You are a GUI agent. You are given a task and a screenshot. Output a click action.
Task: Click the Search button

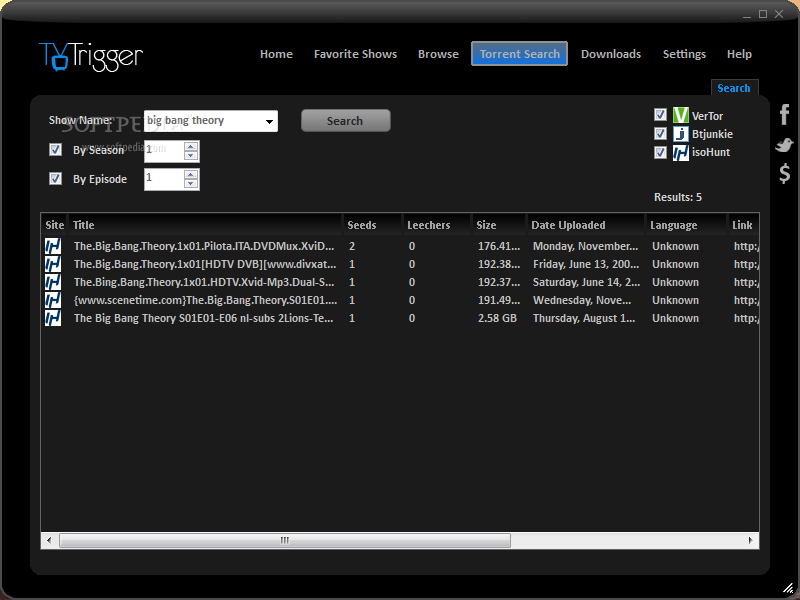pos(345,121)
